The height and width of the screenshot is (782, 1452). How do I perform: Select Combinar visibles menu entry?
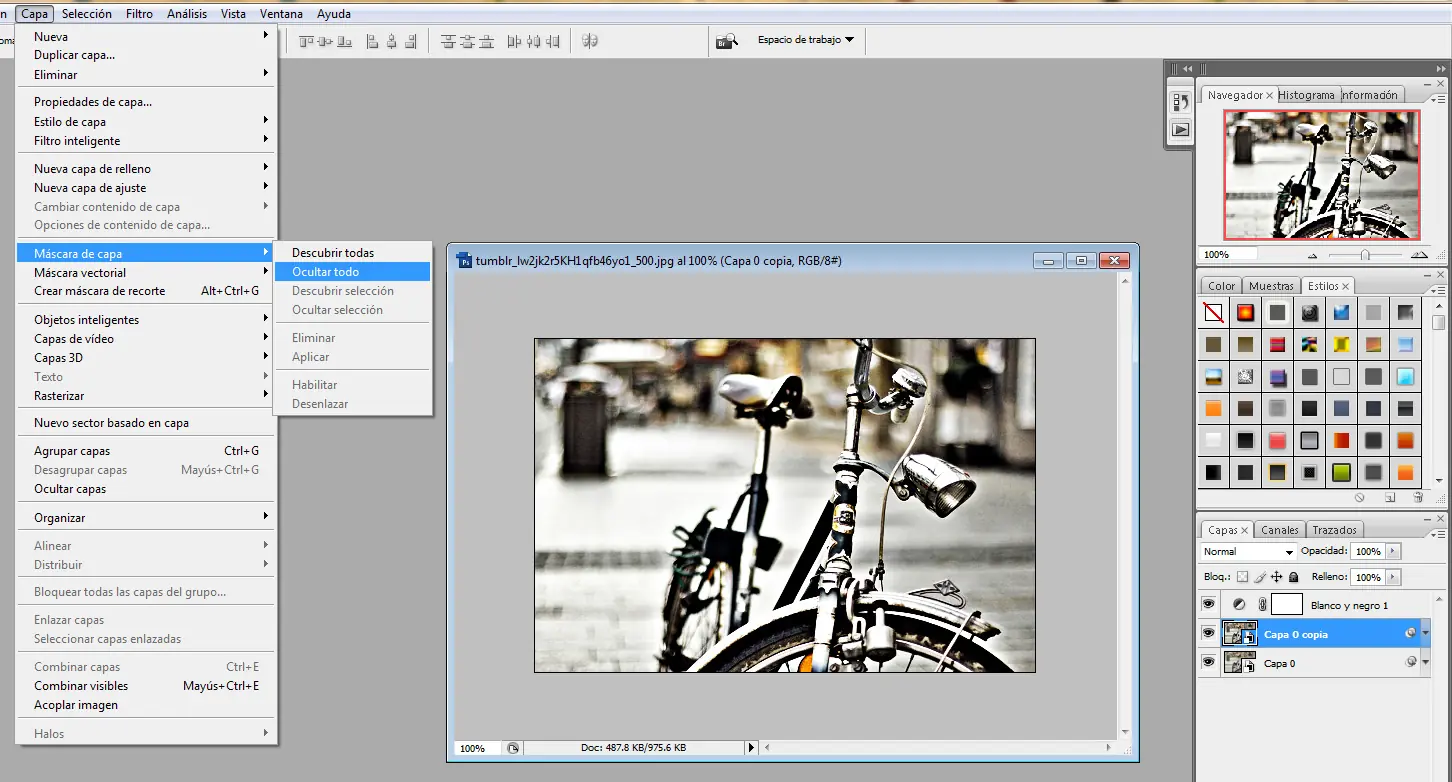tap(146, 686)
